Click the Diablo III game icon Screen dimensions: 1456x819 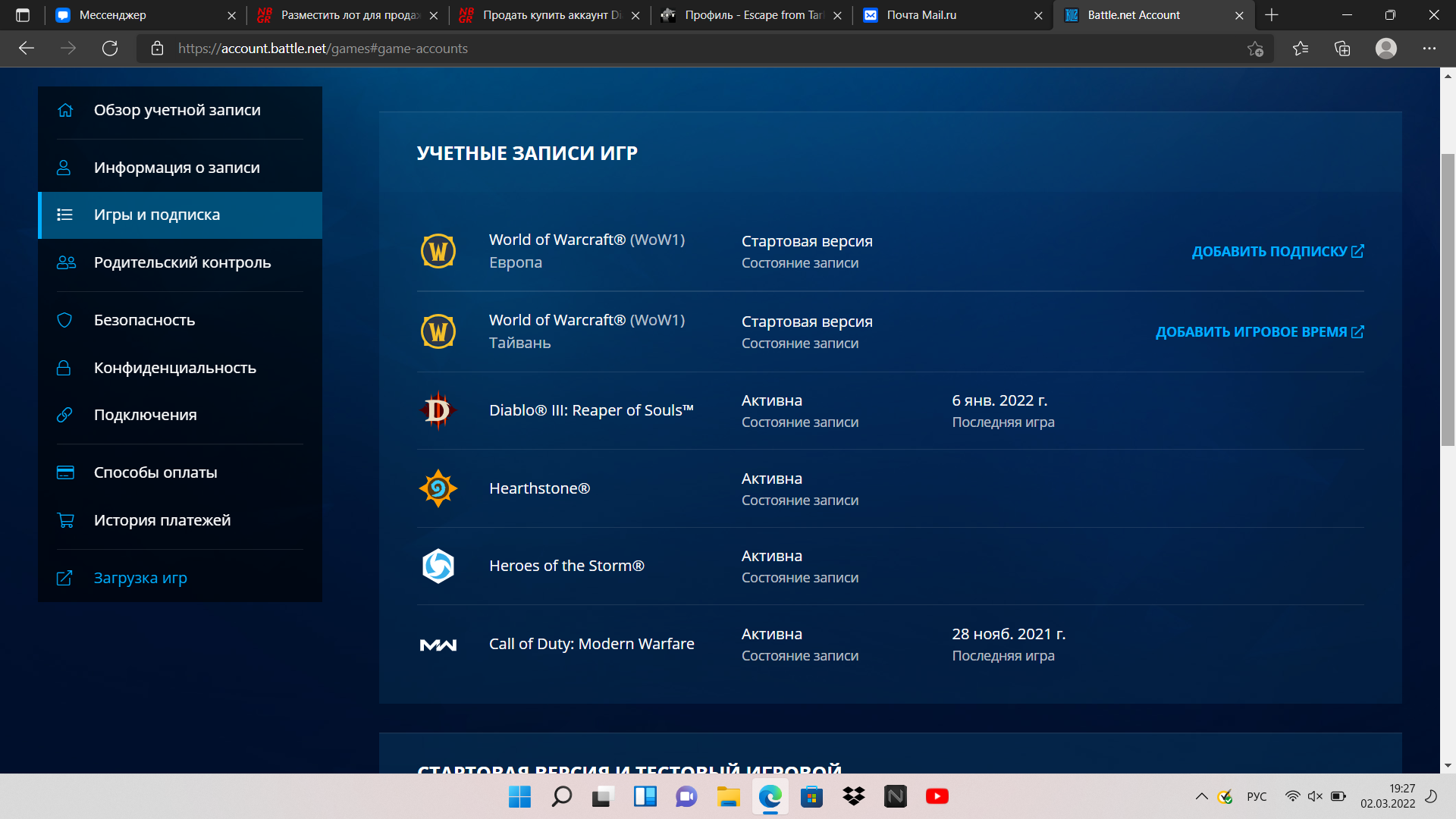[x=438, y=410]
